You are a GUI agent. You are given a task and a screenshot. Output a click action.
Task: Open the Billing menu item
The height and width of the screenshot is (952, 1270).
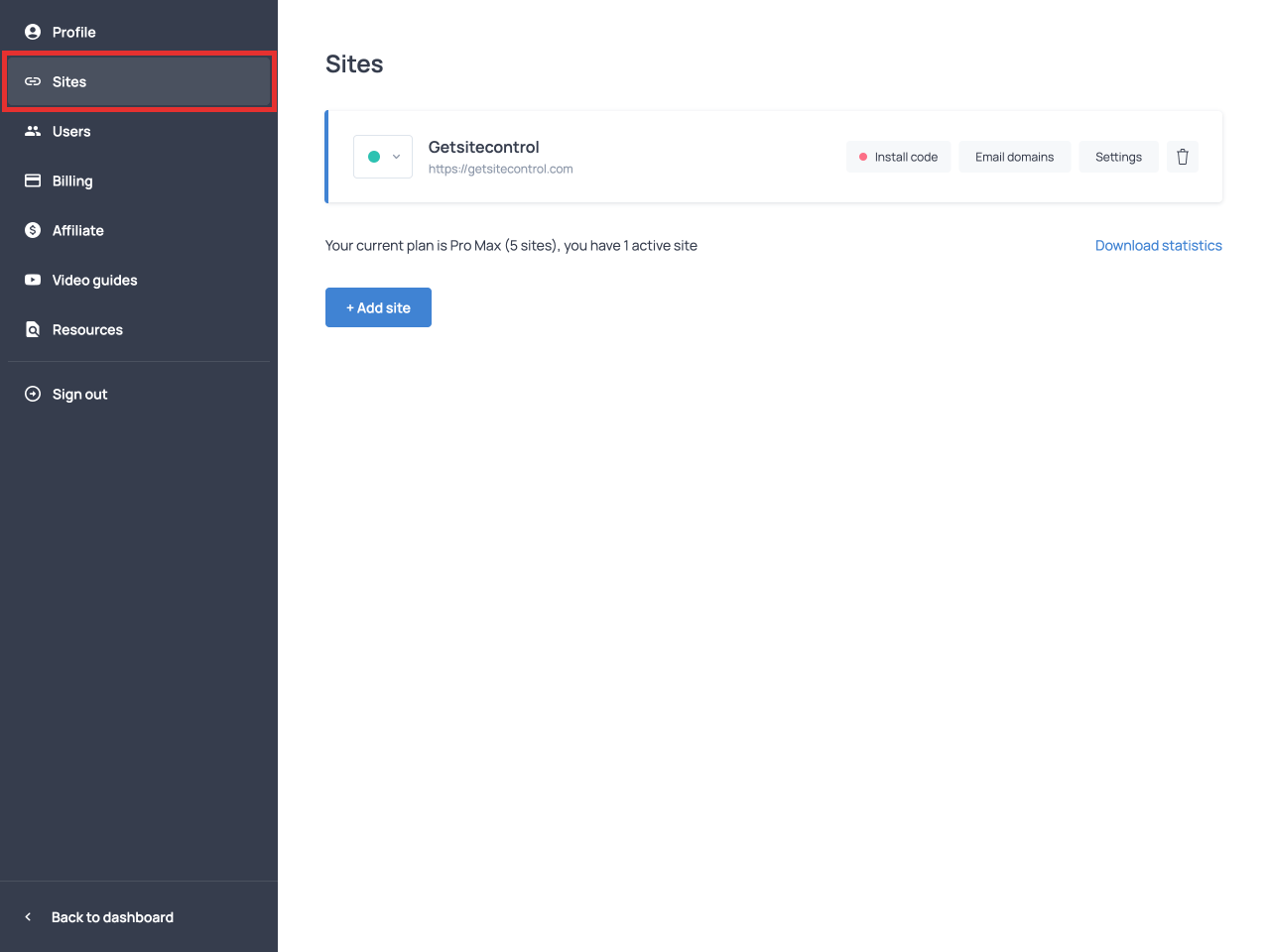[72, 180]
